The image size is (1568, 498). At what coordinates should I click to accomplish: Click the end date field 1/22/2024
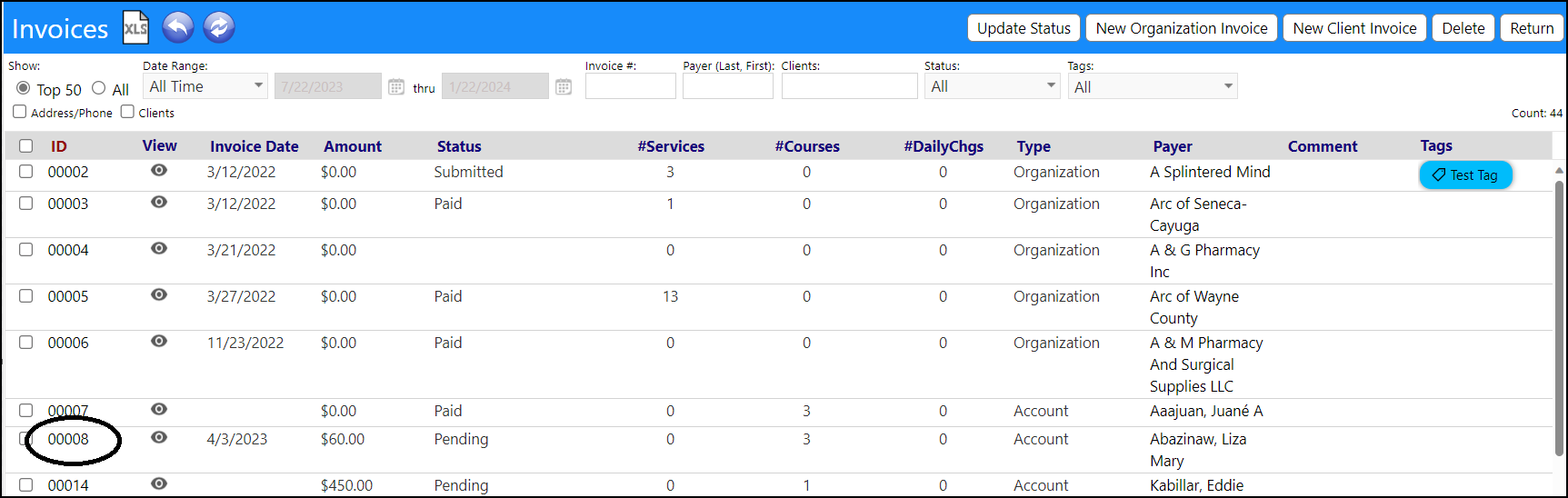point(495,86)
